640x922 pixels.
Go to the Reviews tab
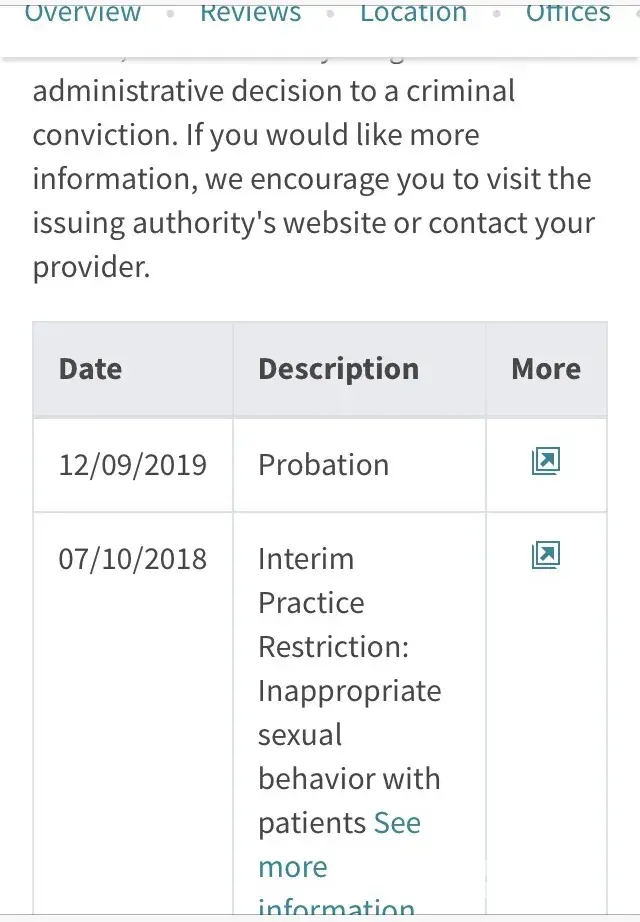[250, 13]
